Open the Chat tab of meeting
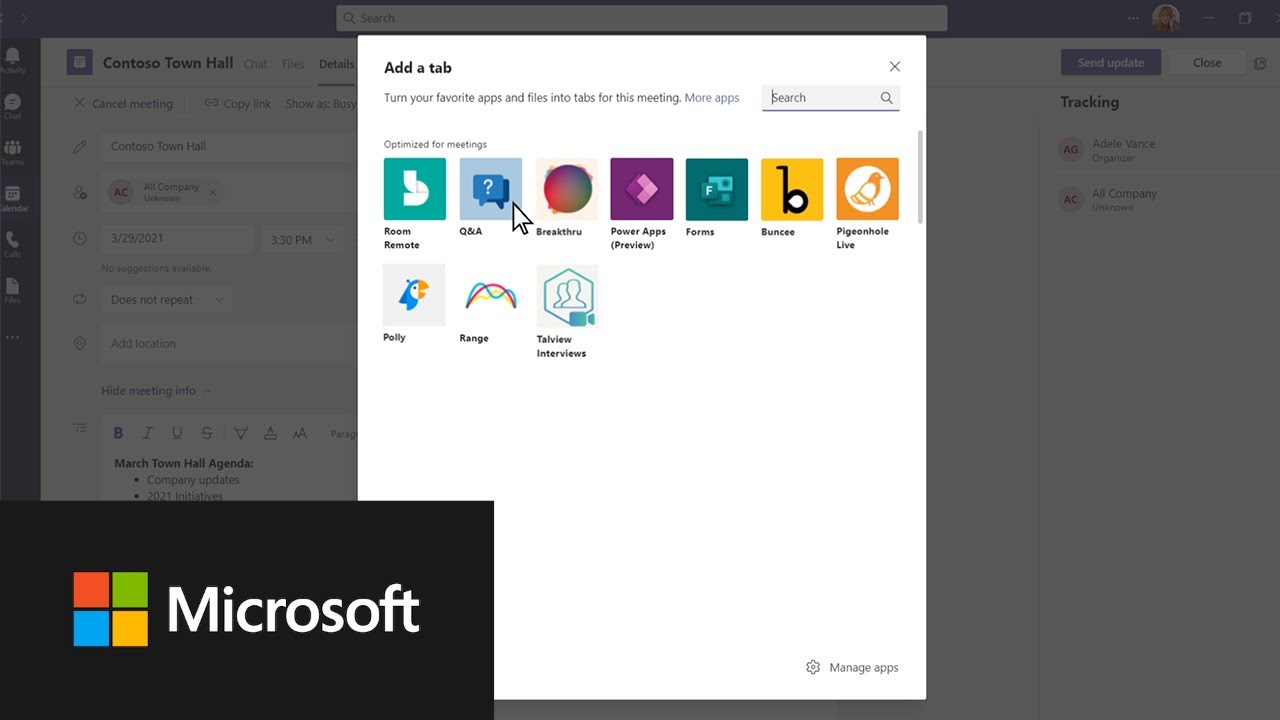The height and width of the screenshot is (720, 1280). [x=256, y=64]
